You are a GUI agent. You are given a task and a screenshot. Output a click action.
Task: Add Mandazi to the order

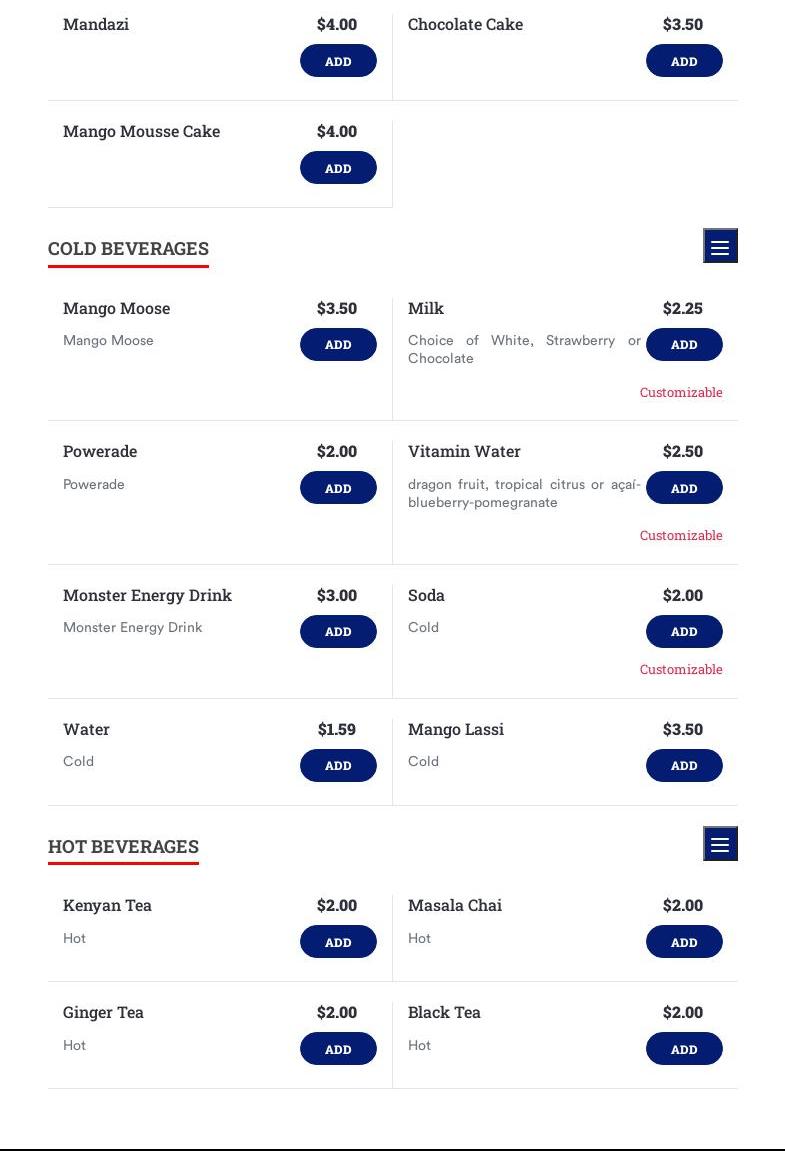pyautogui.click(x=338, y=61)
